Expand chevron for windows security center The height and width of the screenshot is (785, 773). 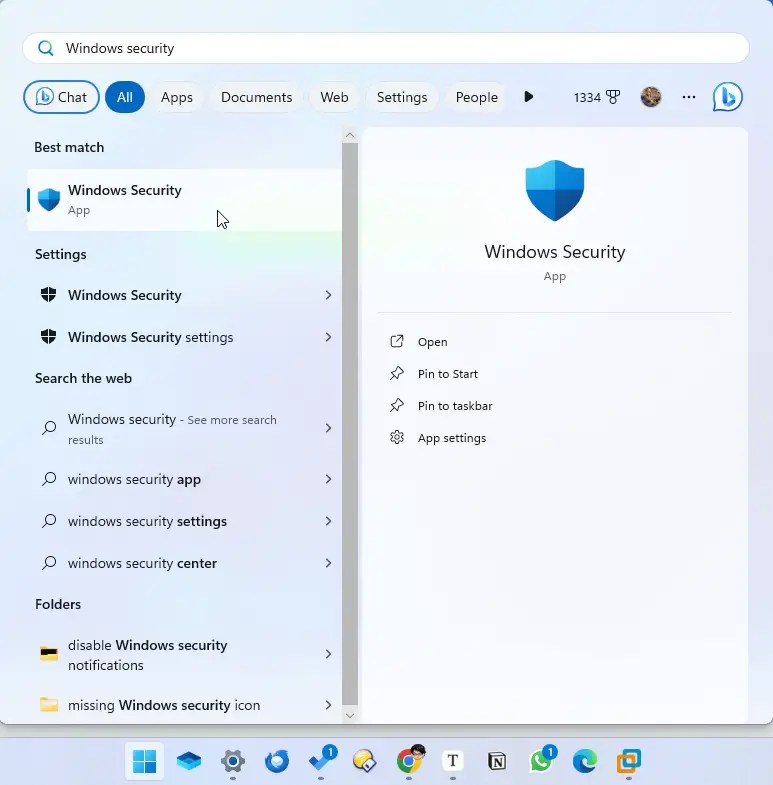coord(328,563)
